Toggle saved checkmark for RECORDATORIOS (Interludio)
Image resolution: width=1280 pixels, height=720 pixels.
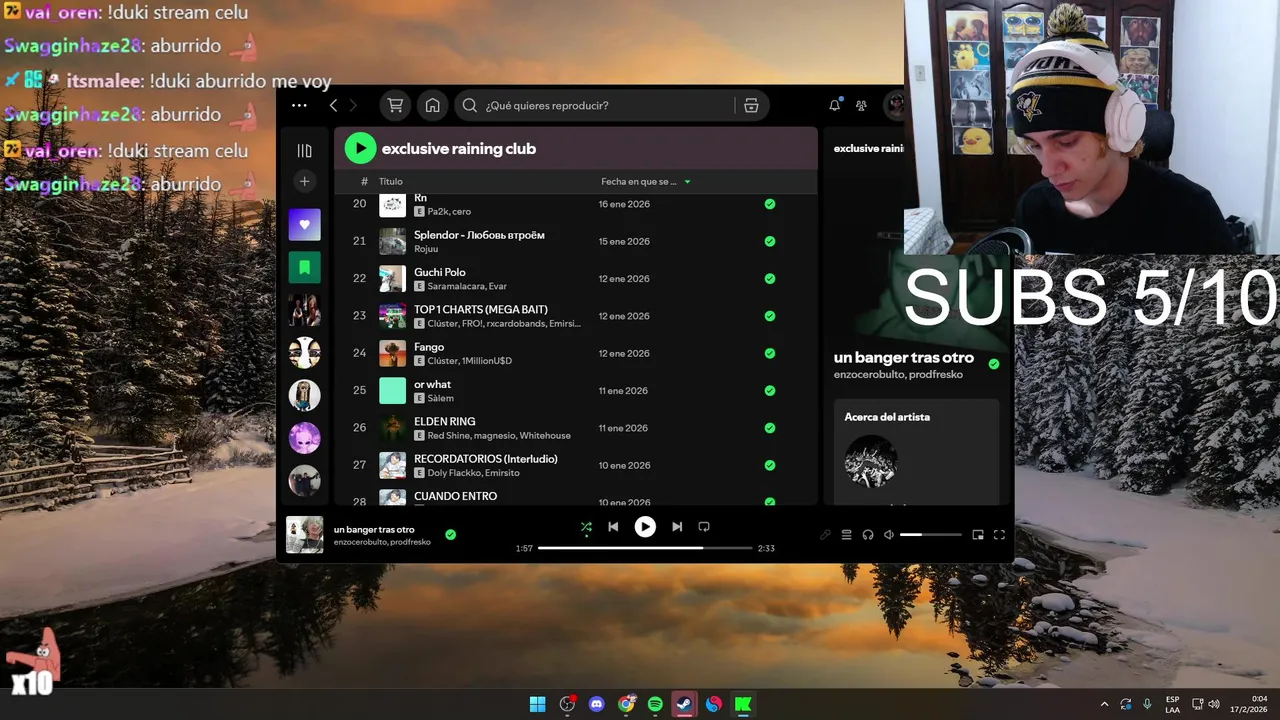click(x=770, y=465)
